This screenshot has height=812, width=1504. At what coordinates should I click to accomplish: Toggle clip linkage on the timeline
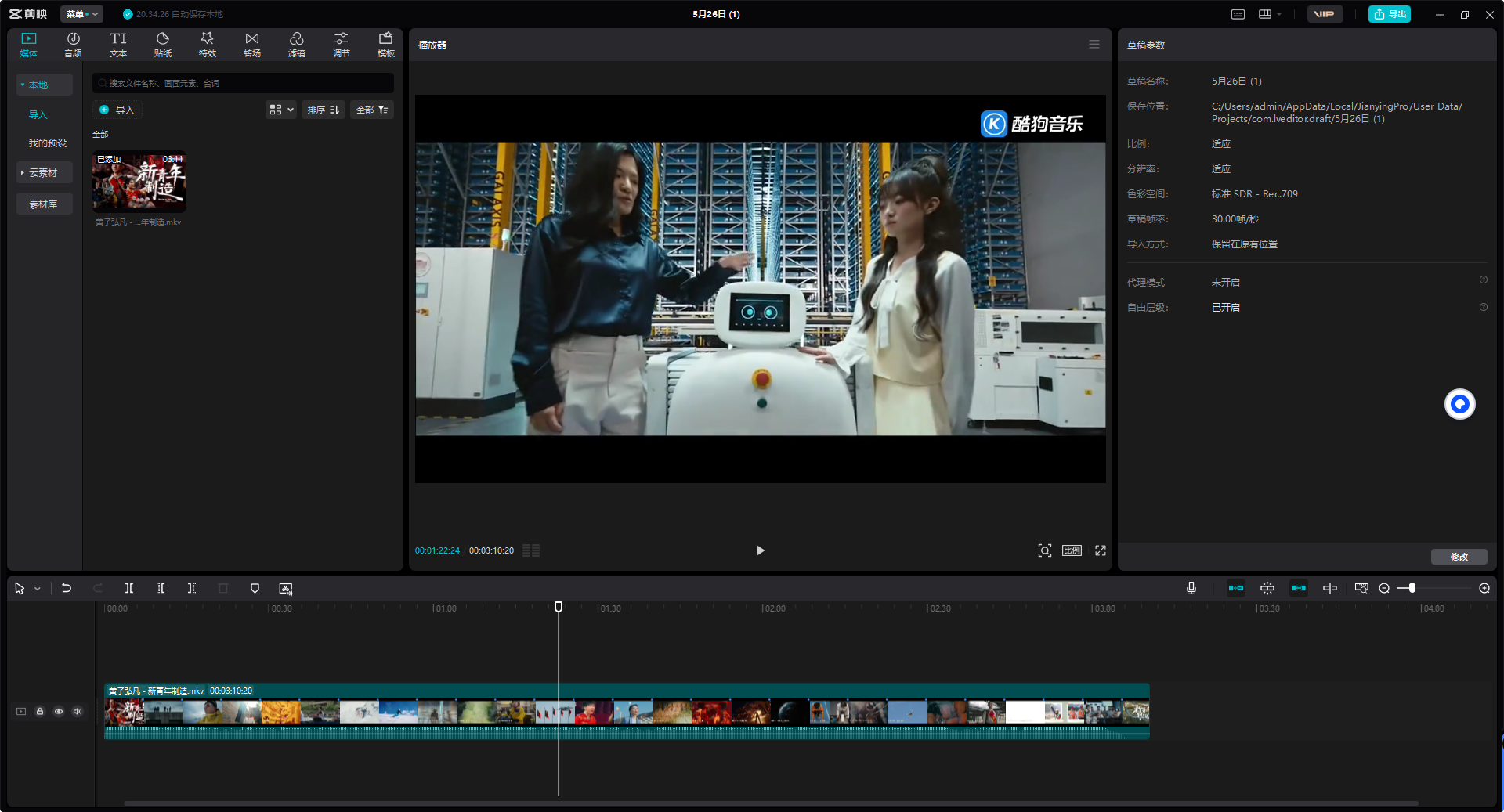[1299, 588]
